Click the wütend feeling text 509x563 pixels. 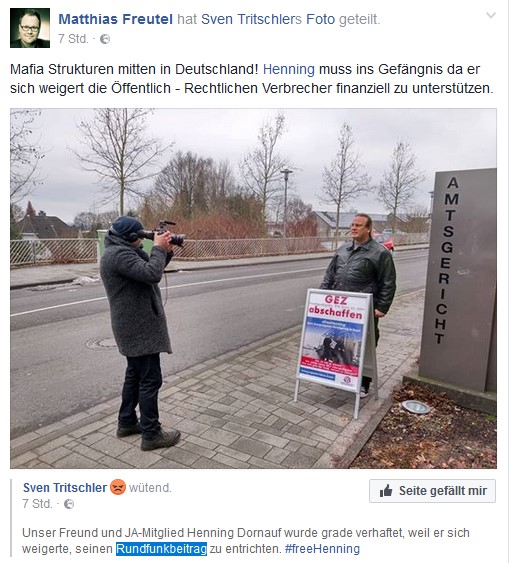click(x=150, y=488)
